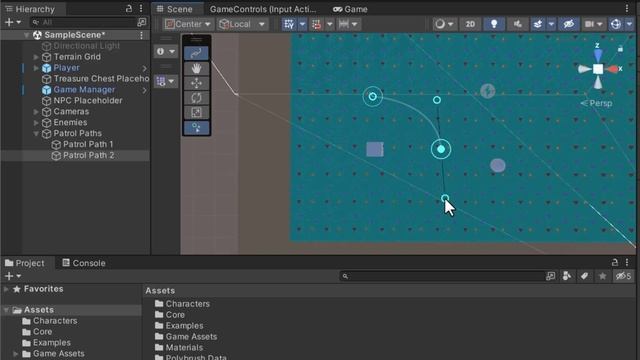Click the Hierarchy panel lock icon
The width and height of the screenshot is (640, 360).
click(129, 9)
